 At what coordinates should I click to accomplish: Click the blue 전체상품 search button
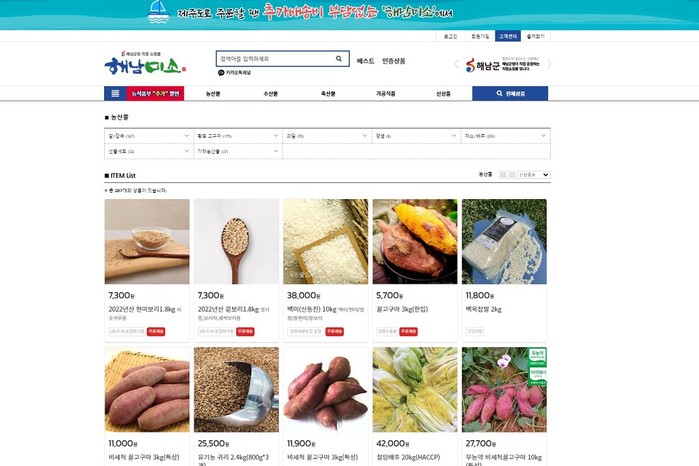[510, 94]
